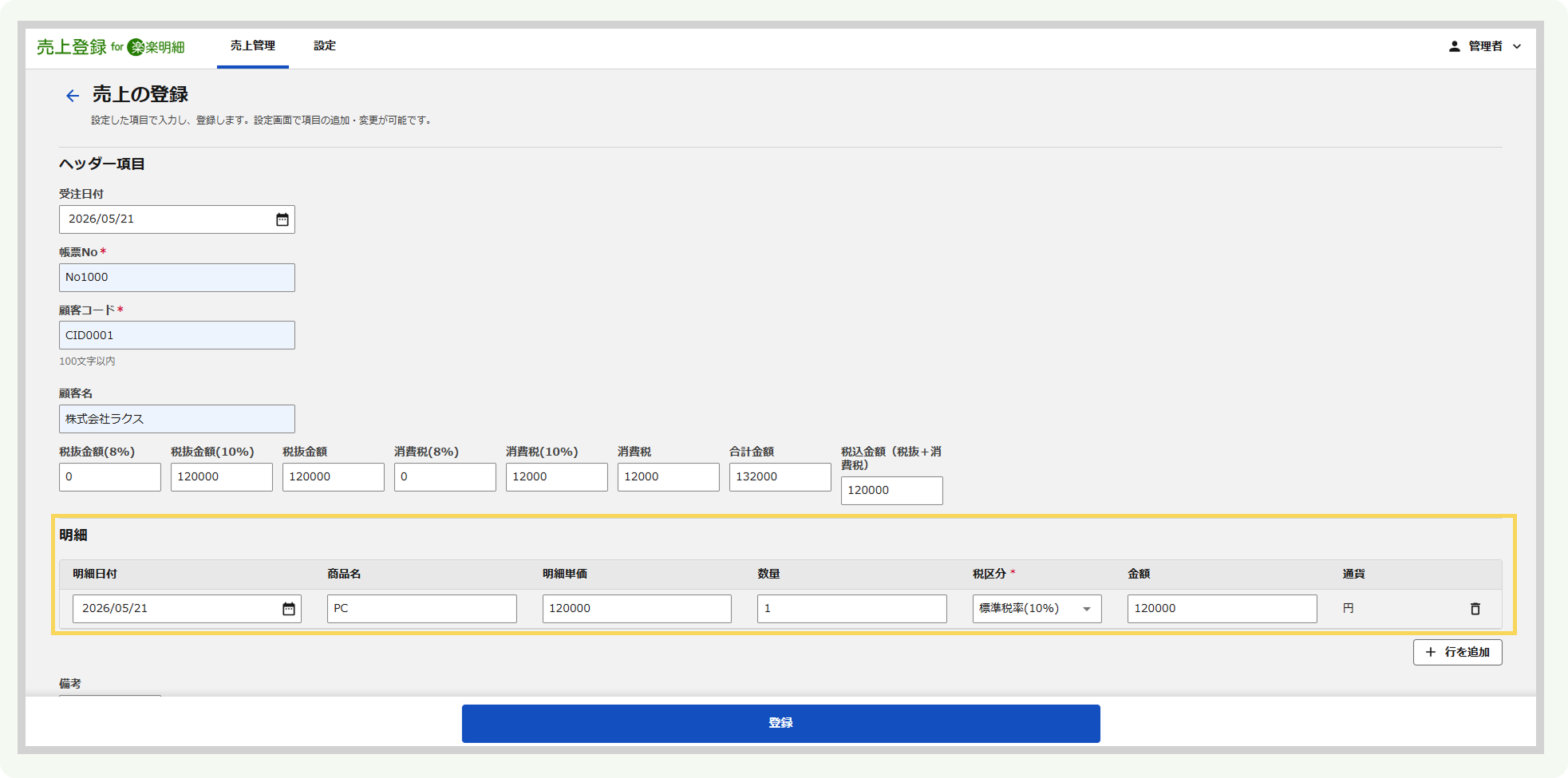This screenshot has height=778, width=1568.
Task: Click the detail row 金額 field
Action: (x=1222, y=609)
